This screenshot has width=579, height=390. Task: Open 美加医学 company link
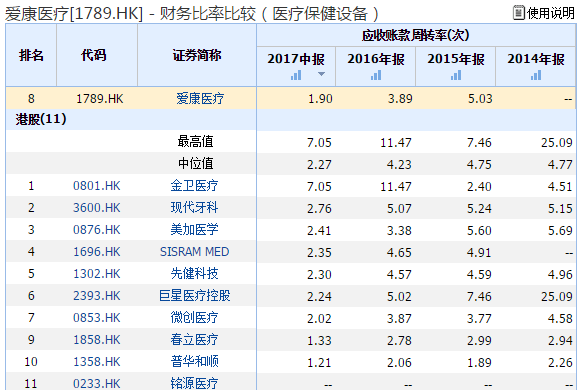pyautogui.click(x=194, y=230)
